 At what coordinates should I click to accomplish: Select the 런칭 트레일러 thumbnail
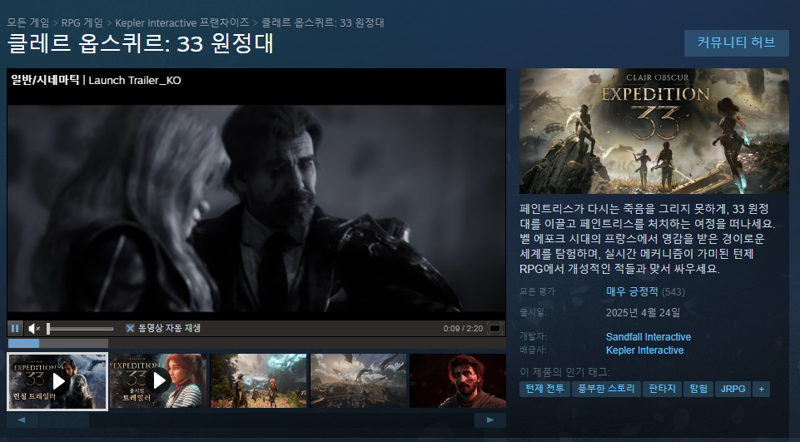[57, 381]
